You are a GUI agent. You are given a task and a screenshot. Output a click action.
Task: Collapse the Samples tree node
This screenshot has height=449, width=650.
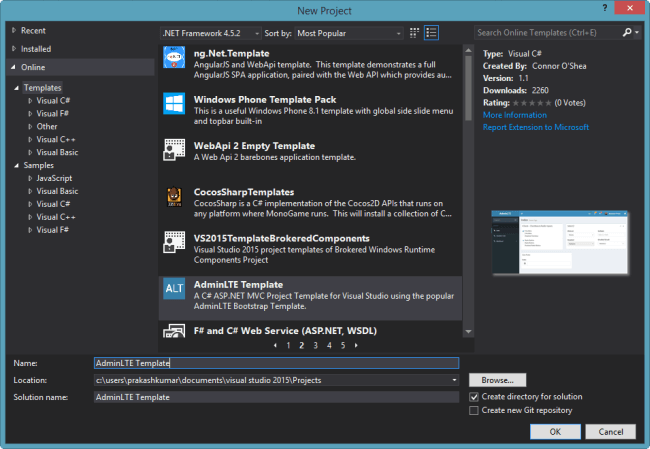pos(17,165)
